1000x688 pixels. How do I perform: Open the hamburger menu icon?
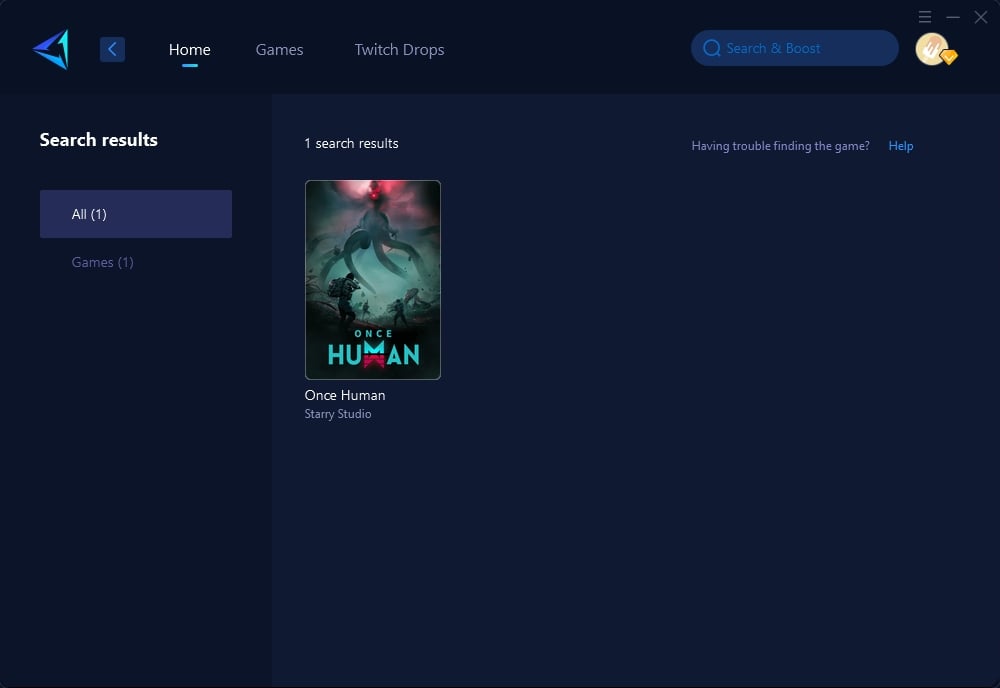click(925, 17)
